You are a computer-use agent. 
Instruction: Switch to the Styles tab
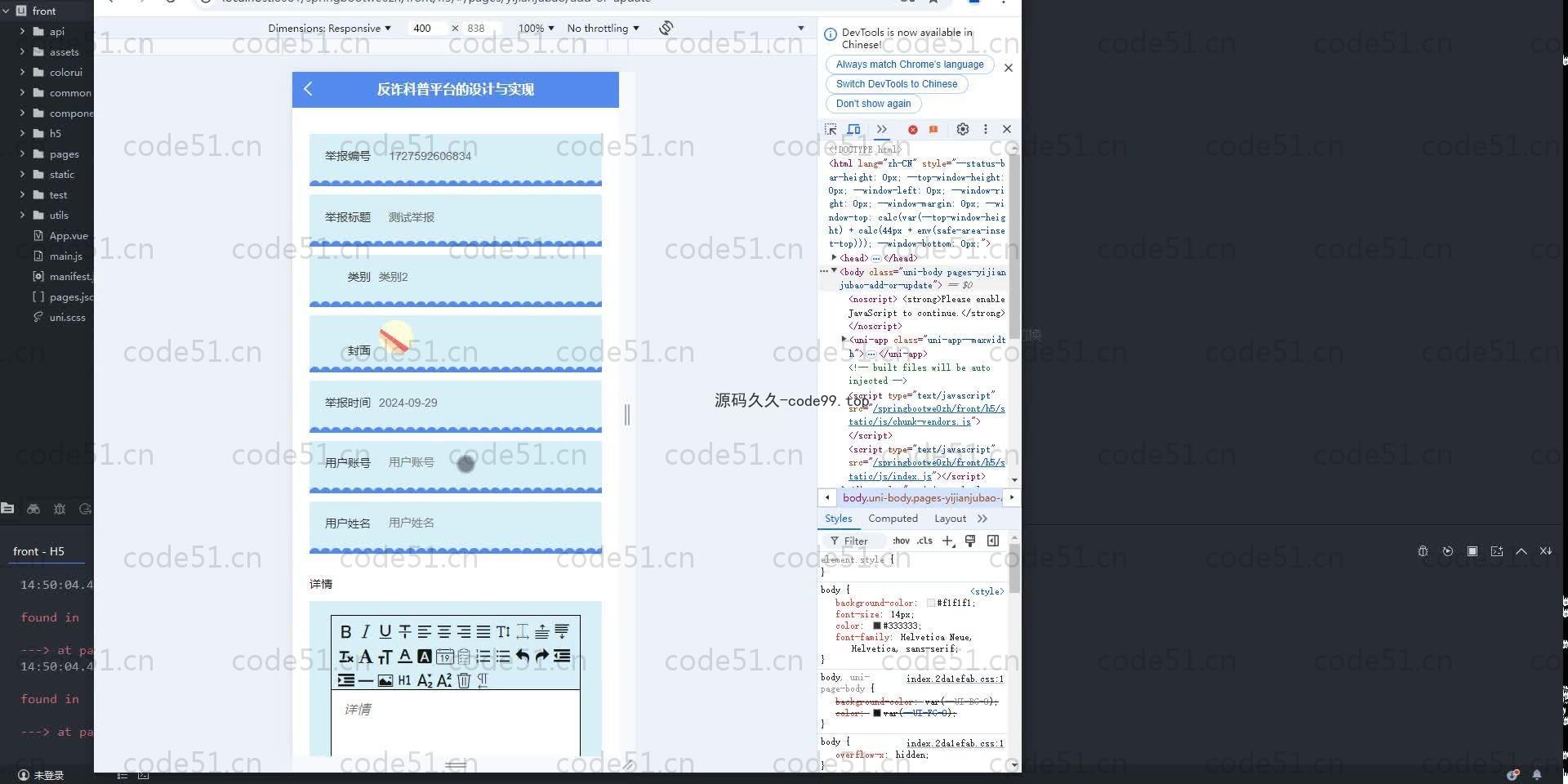(x=838, y=519)
